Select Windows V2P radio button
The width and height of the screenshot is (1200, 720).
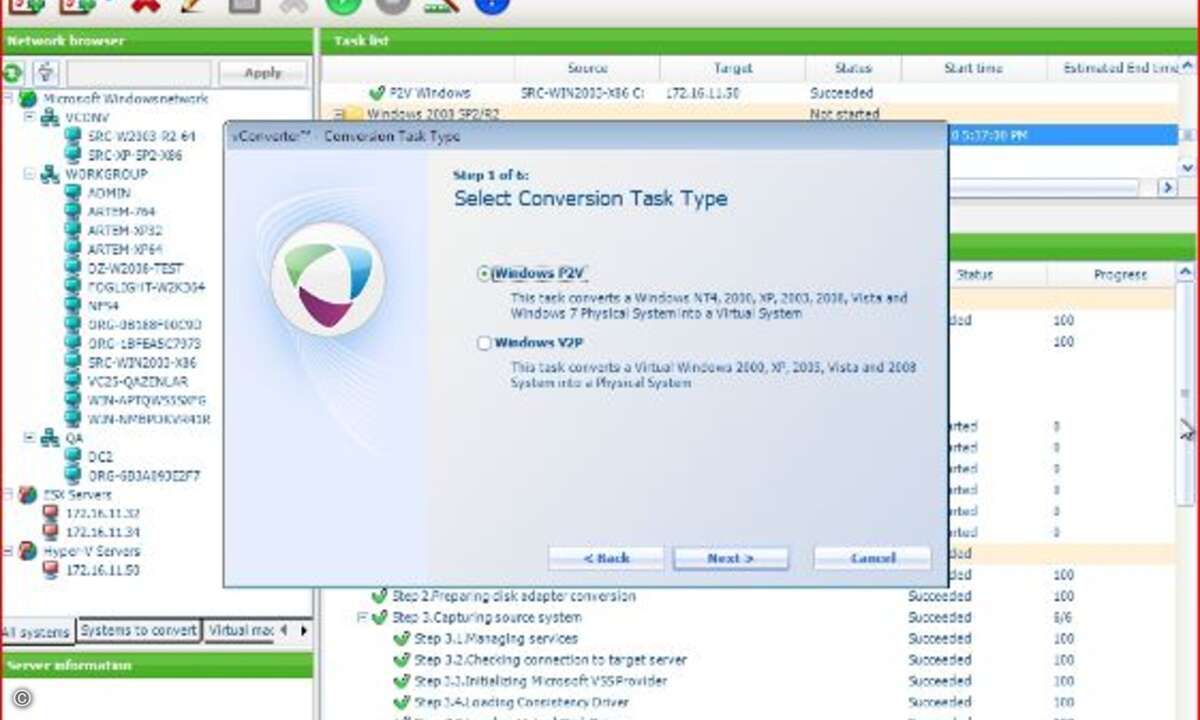coord(485,343)
